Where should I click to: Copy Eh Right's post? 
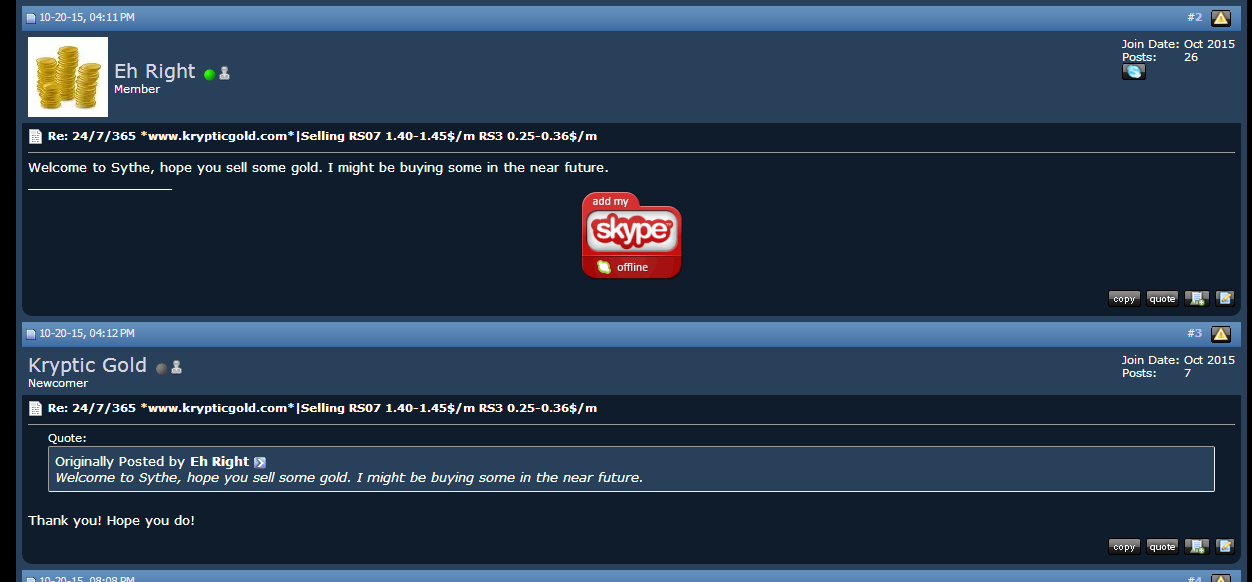1125,298
